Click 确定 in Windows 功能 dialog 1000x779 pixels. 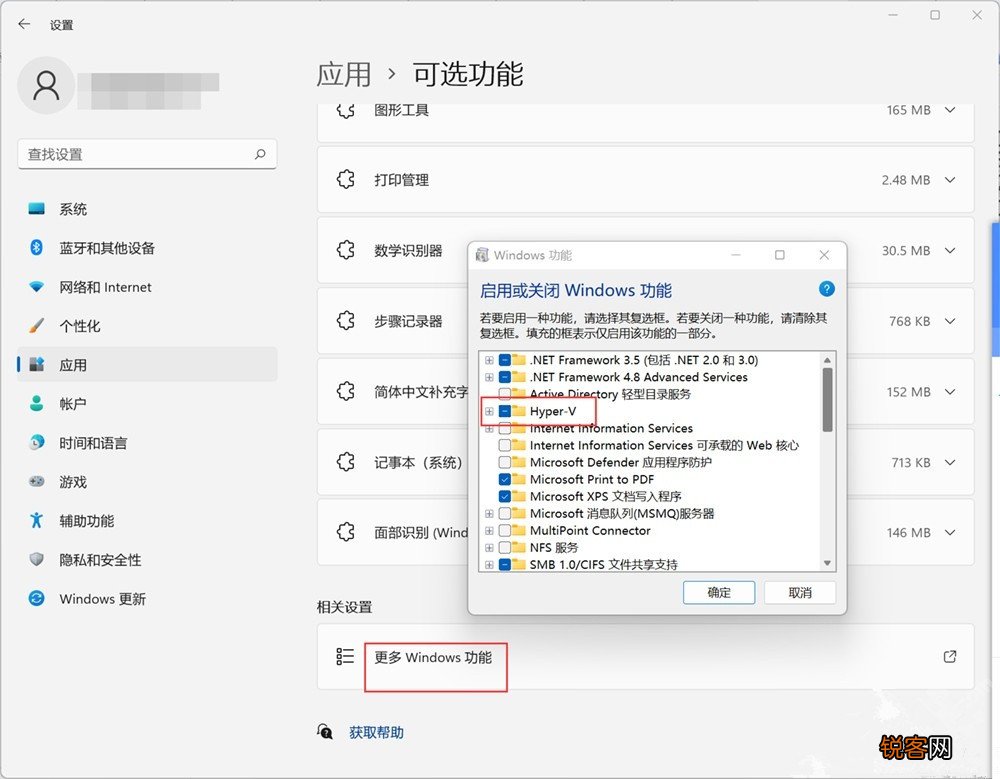pos(719,593)
